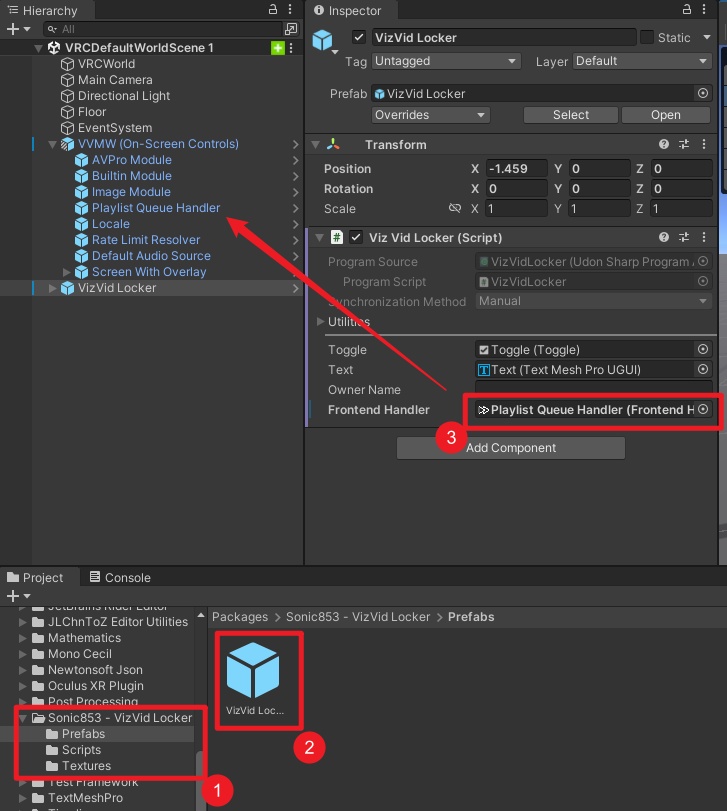The width and height of the screenshot is (727, 811).
Task: Click the Owner Name text field
Action: coord(593,389)
